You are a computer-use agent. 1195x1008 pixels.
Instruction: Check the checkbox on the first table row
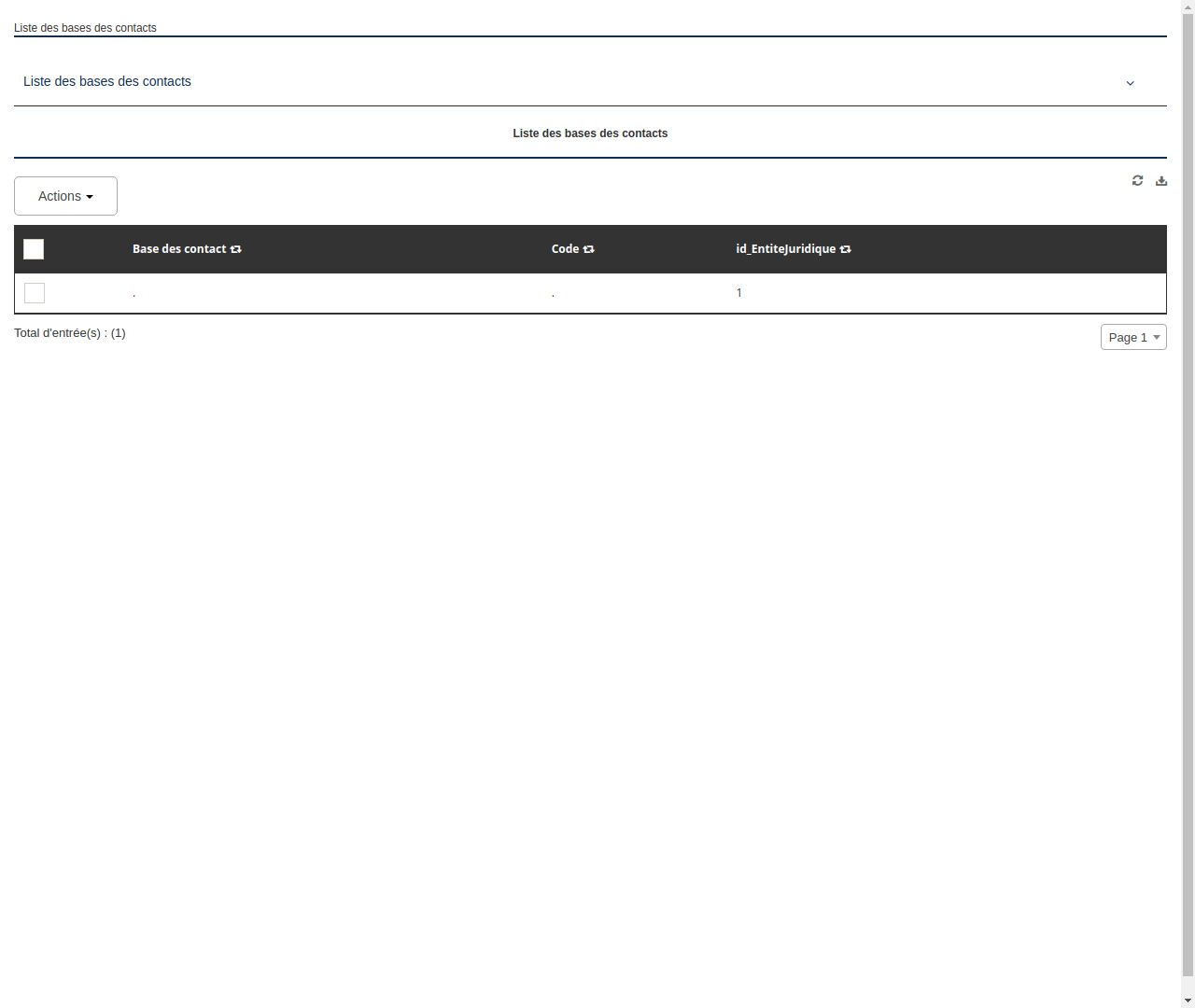[35, 292]
